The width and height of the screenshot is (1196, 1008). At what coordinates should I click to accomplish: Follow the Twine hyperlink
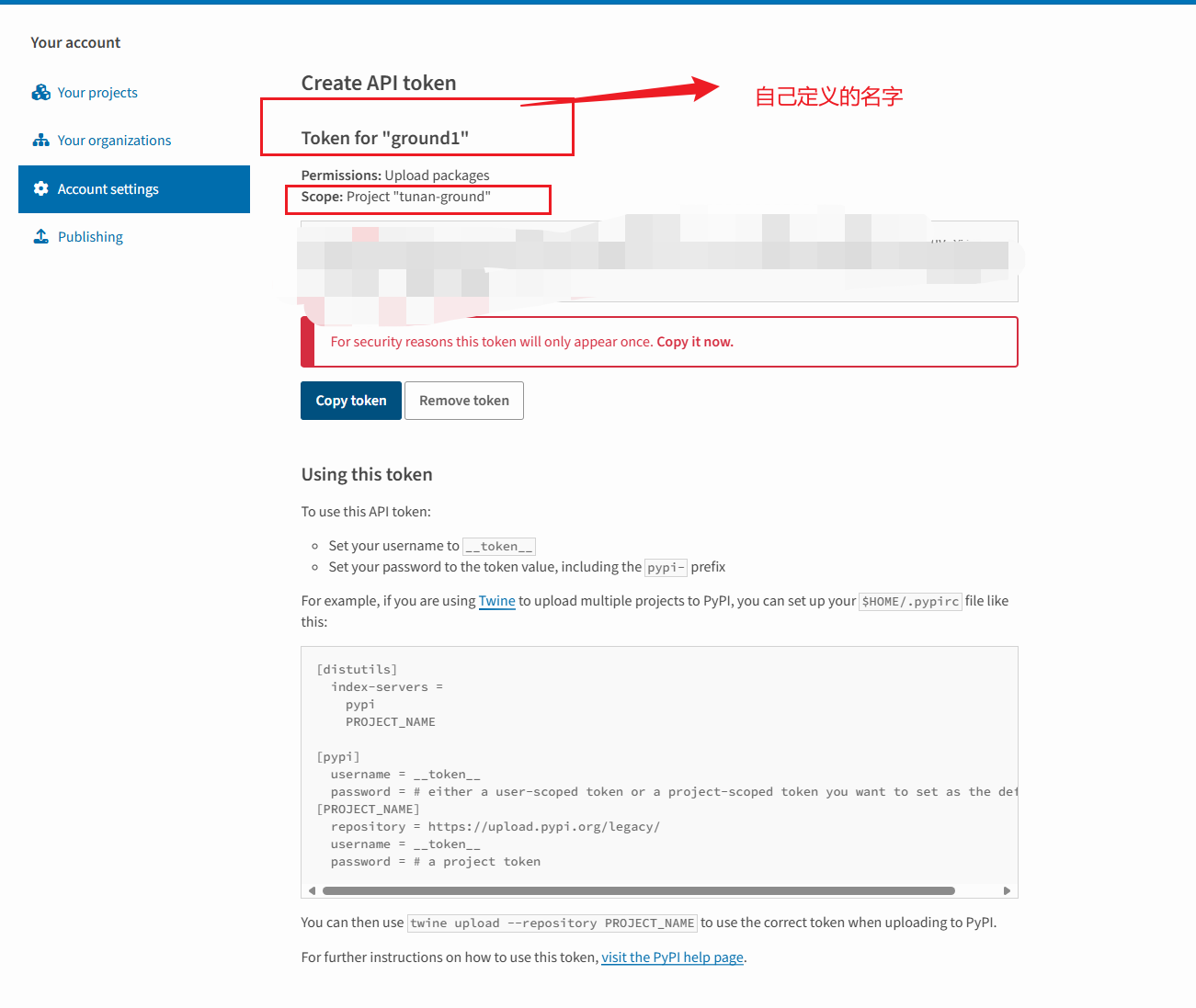[496, 601]
